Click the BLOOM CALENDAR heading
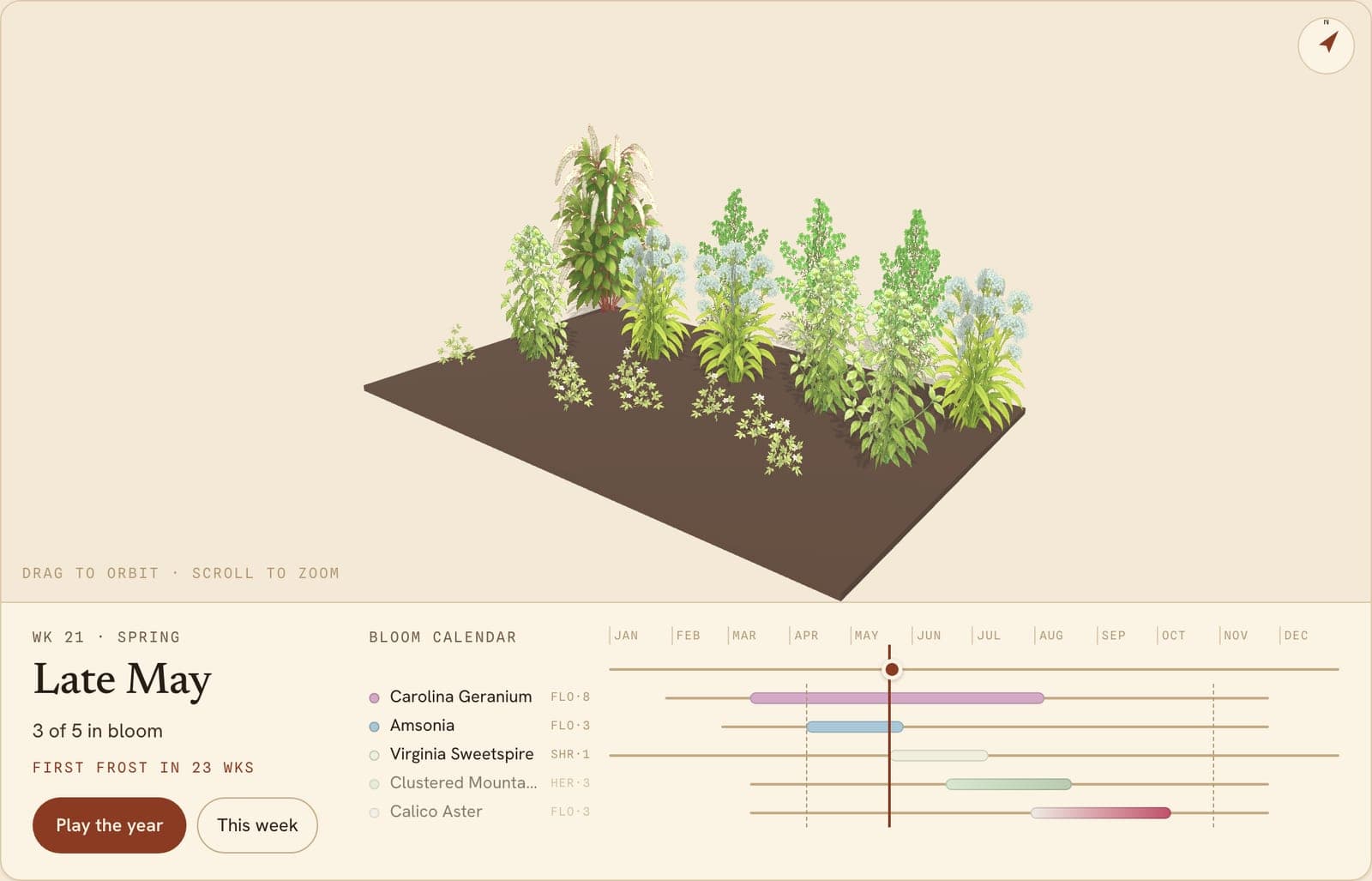 pos(442,637)
